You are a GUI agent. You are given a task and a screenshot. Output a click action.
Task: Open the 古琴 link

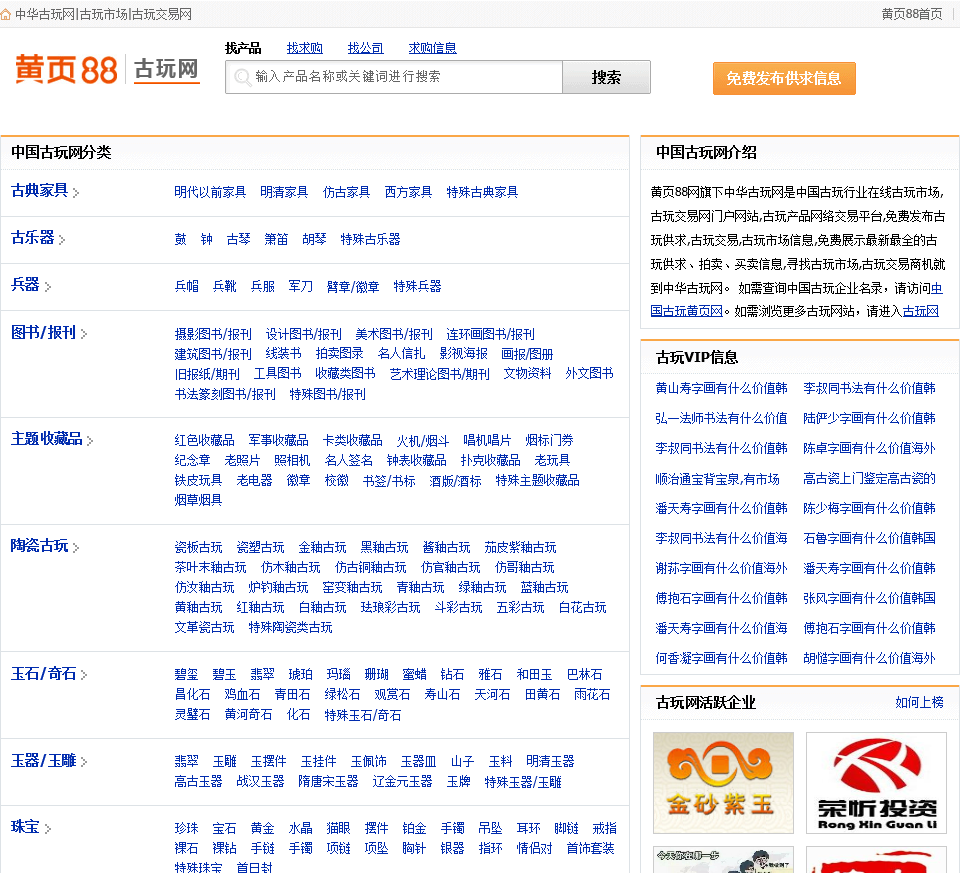(x=238, y=239)
